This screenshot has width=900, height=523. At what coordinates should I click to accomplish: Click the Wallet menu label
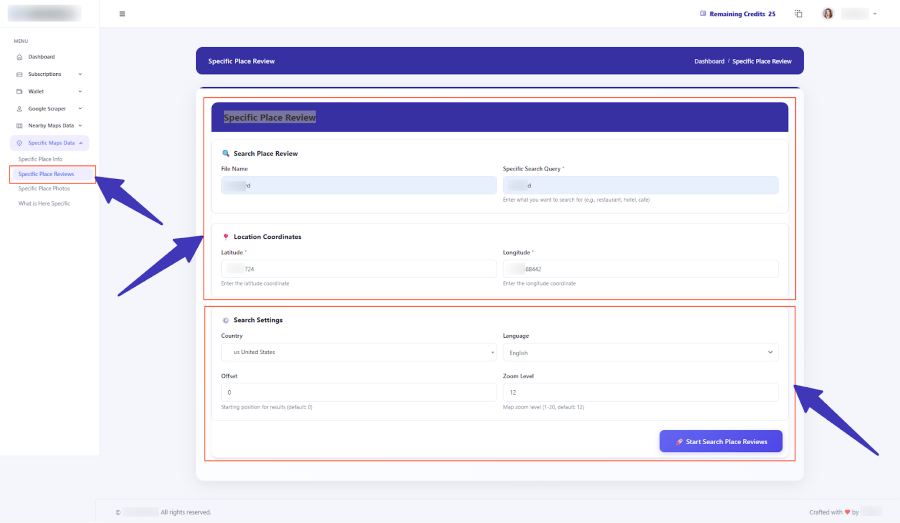[36, 92]
